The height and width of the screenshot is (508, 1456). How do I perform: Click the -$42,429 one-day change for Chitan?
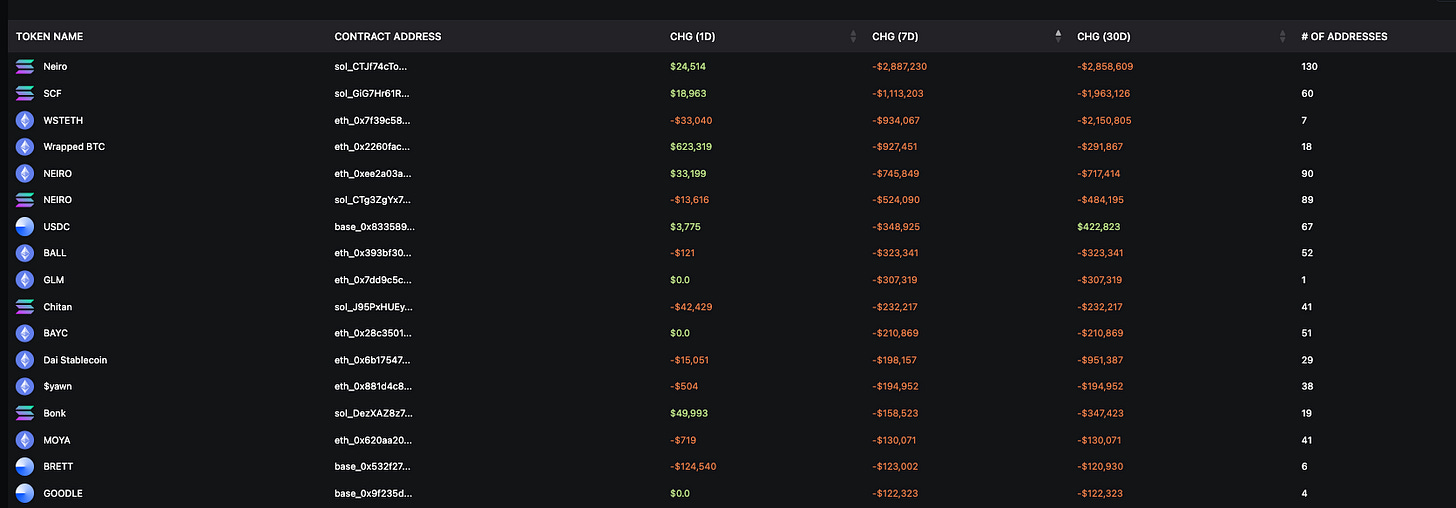pyautogui.click(x=690, y=307)
